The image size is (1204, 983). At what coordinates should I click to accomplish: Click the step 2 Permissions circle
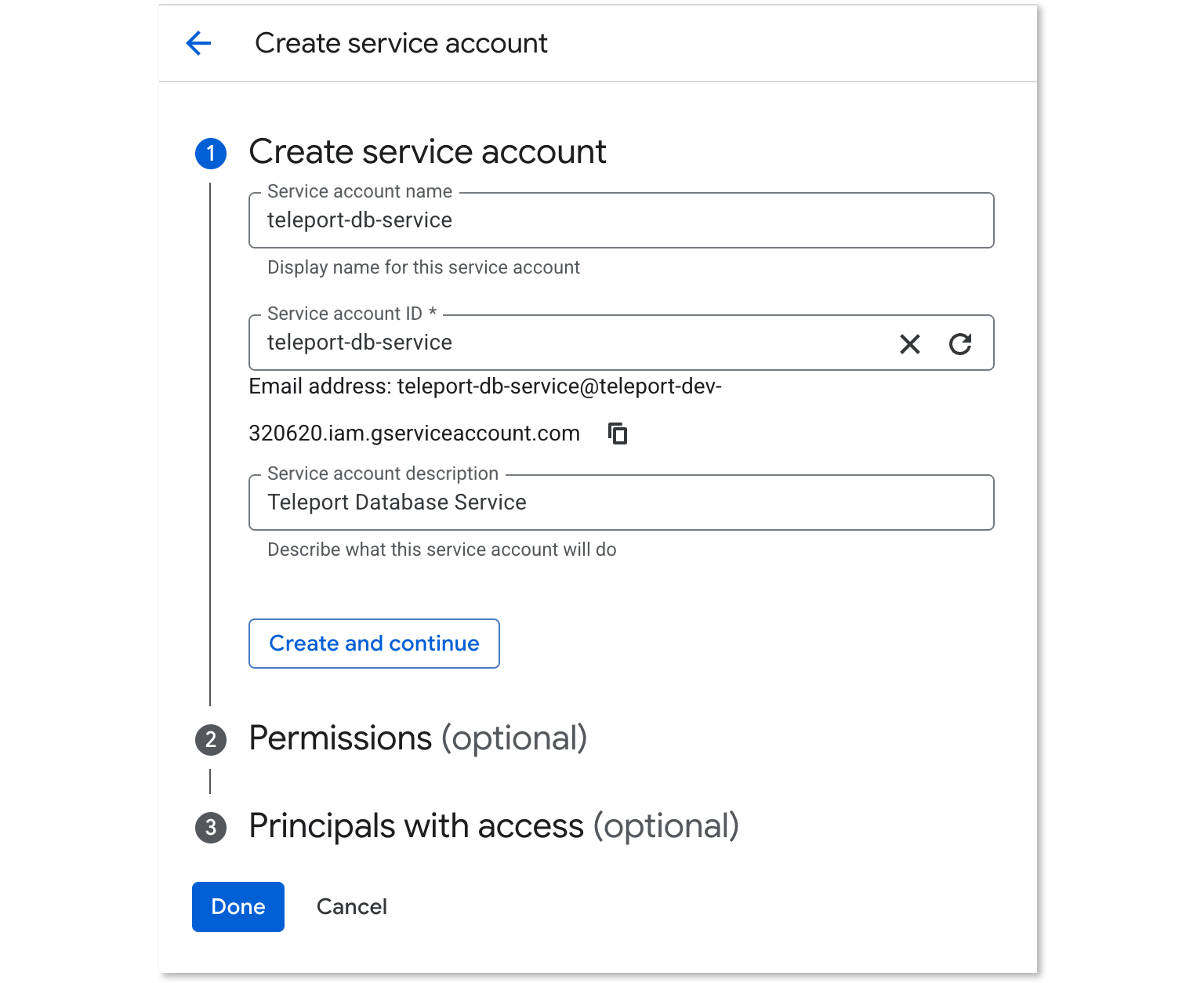point(210,739)
